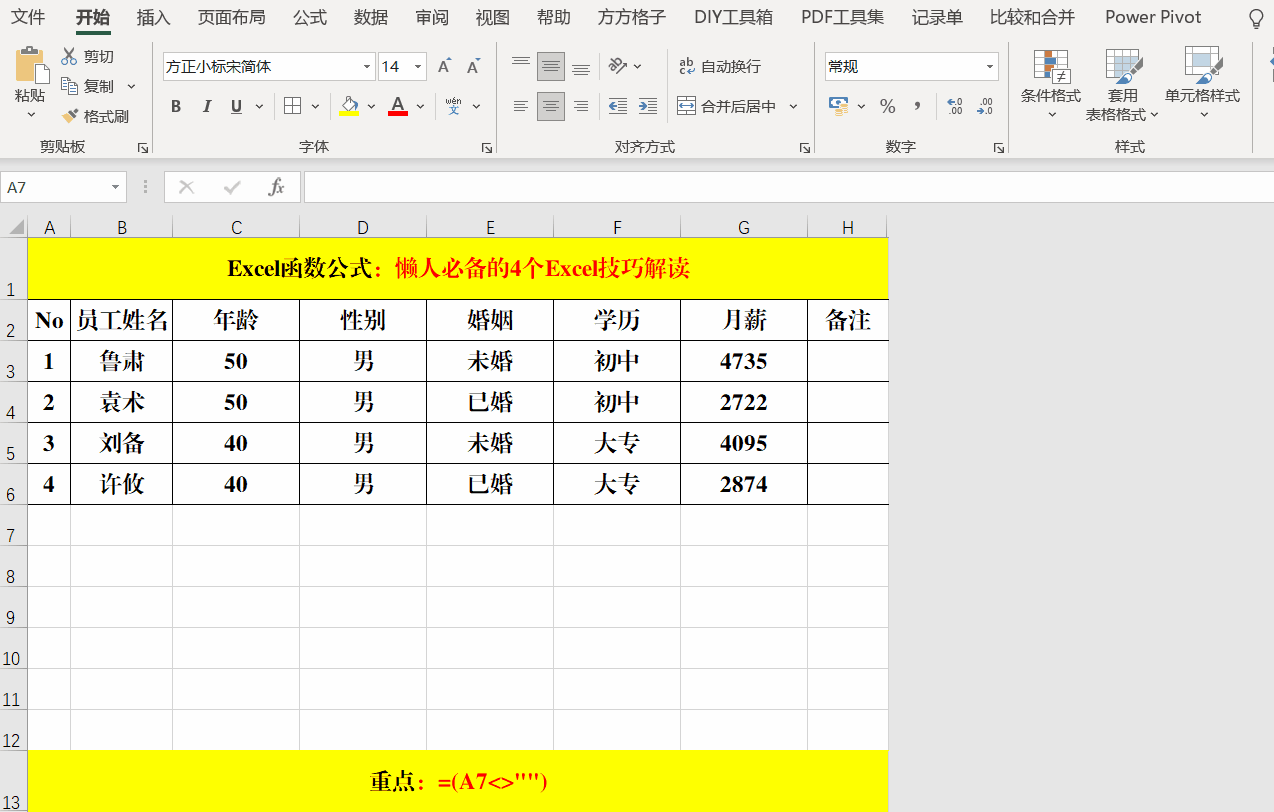Apply the yellow fill color swatch
This screenshot has height=812, width=1274.
(349, 106)
